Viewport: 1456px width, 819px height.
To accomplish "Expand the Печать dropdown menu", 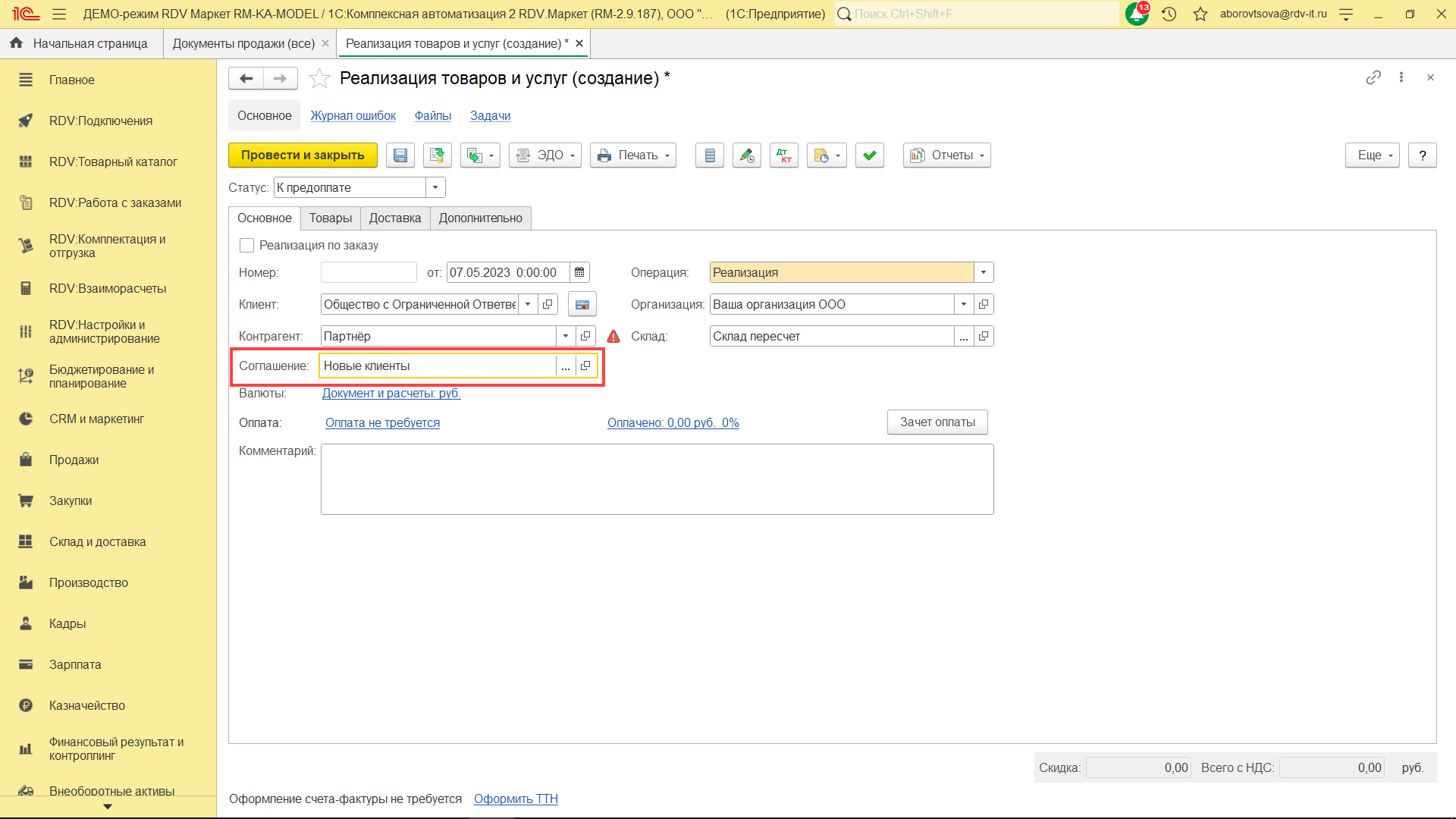I will (633, 155).
